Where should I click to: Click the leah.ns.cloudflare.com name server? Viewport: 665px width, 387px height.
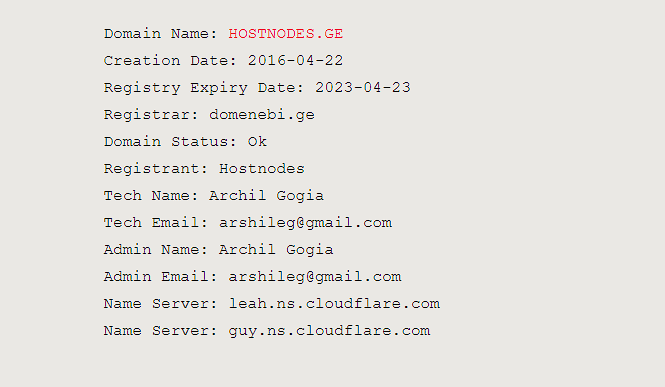click(x=334, y=303)
